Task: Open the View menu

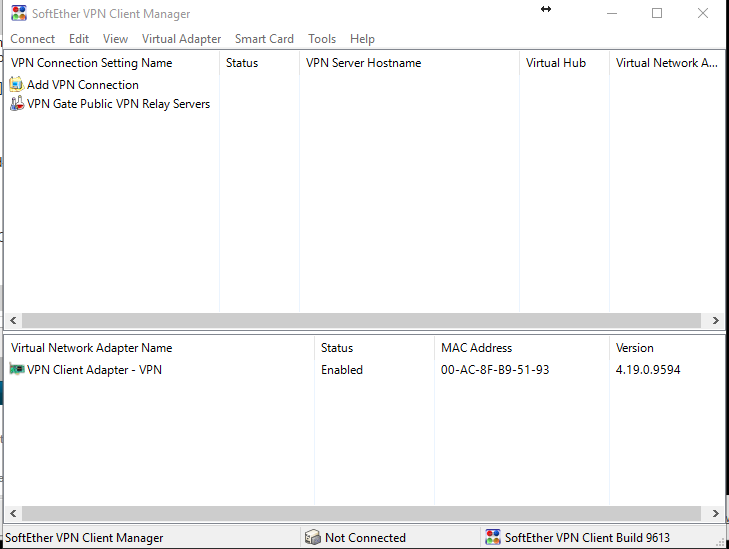Action: click(115, 39)
